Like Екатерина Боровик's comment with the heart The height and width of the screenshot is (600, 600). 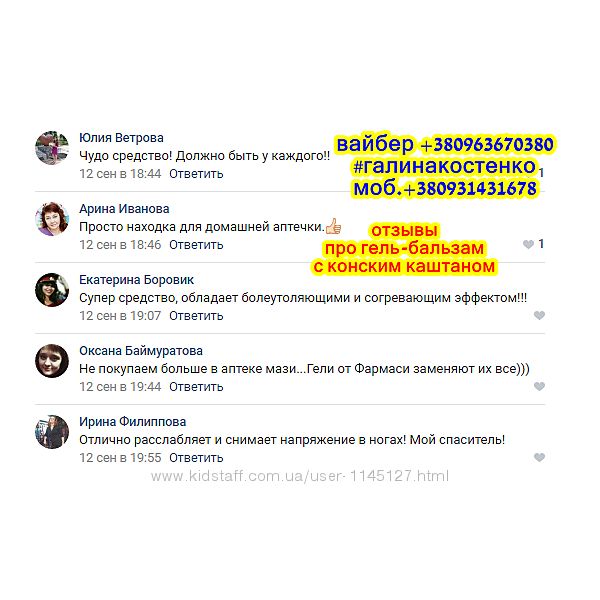[x=539, y=315]
